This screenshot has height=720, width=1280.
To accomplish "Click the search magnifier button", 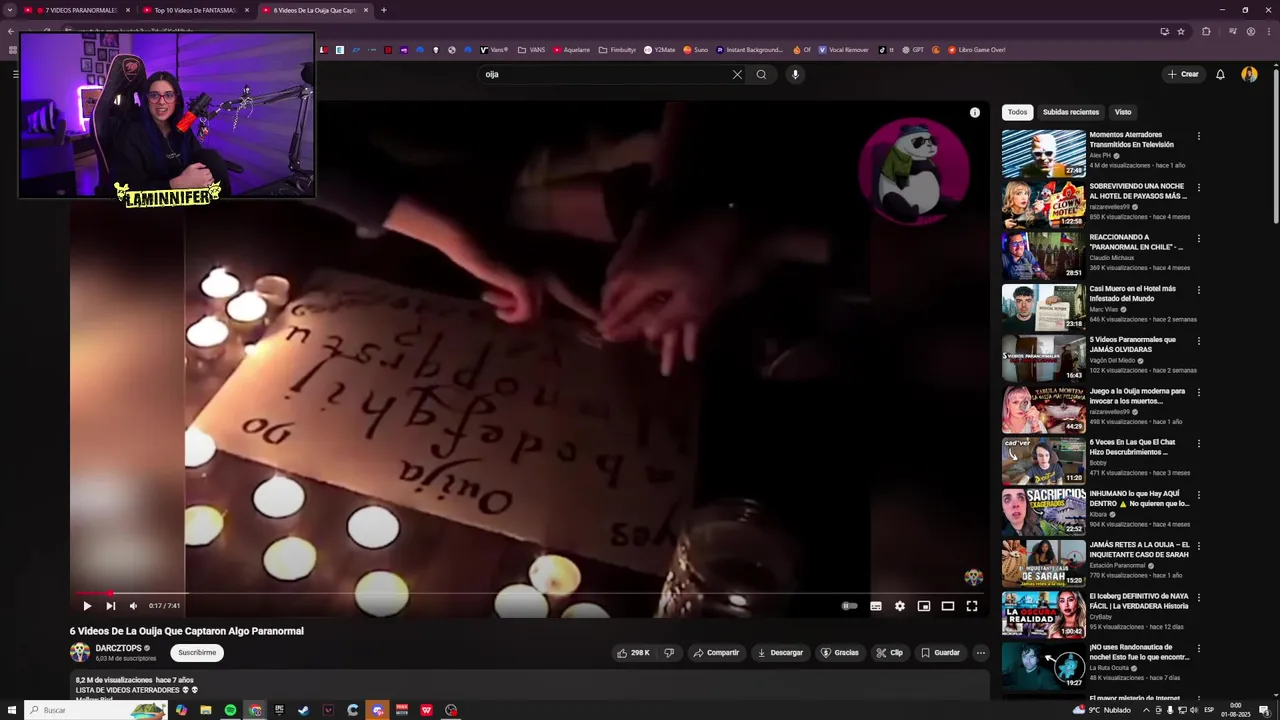I will coord(761,74).
